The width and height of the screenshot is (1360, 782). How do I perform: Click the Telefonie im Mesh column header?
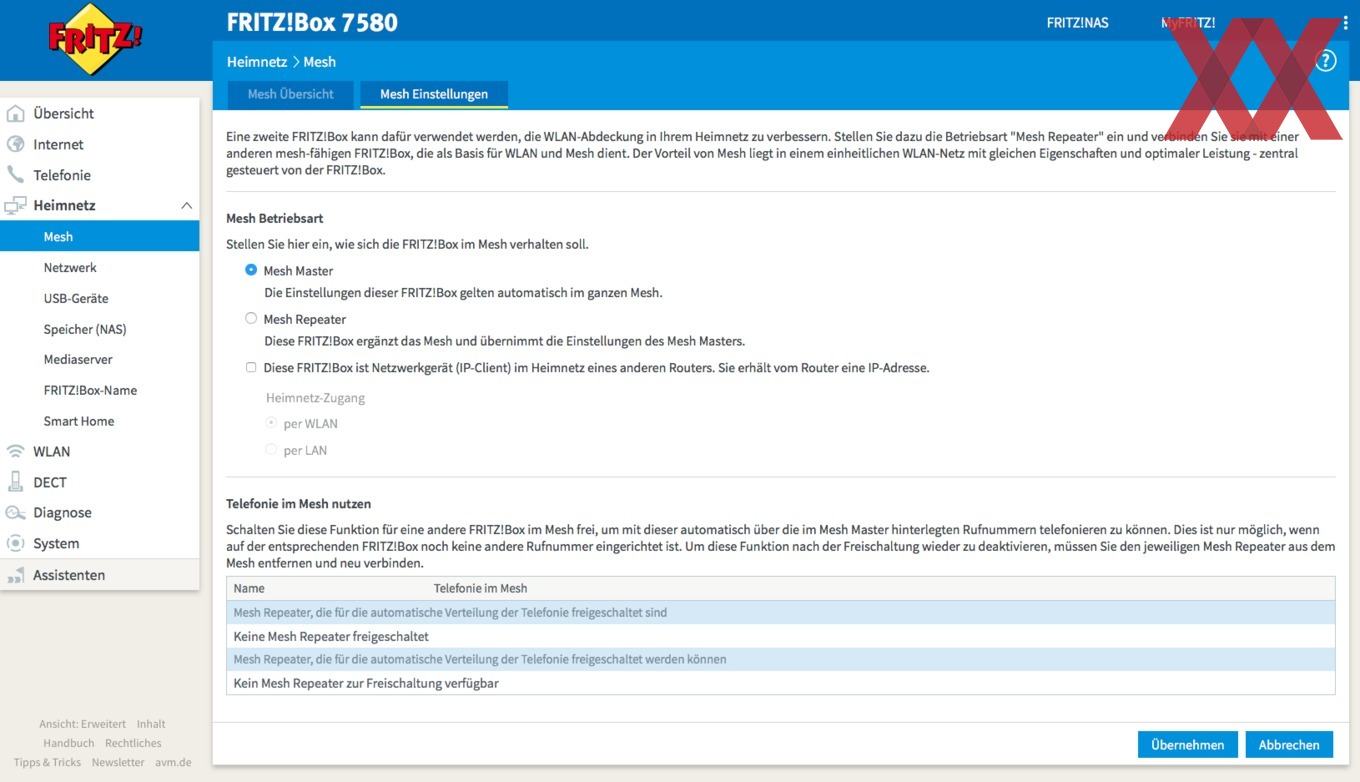(480, 588)
